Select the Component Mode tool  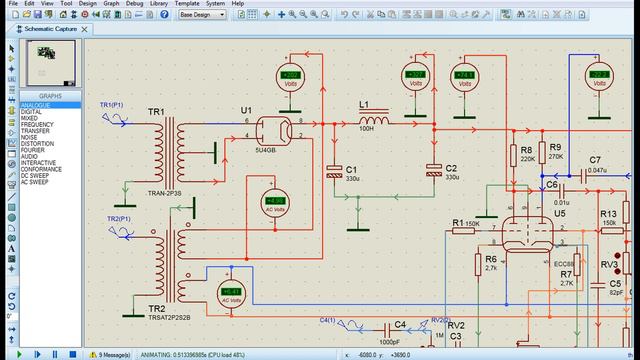[11, 59]
